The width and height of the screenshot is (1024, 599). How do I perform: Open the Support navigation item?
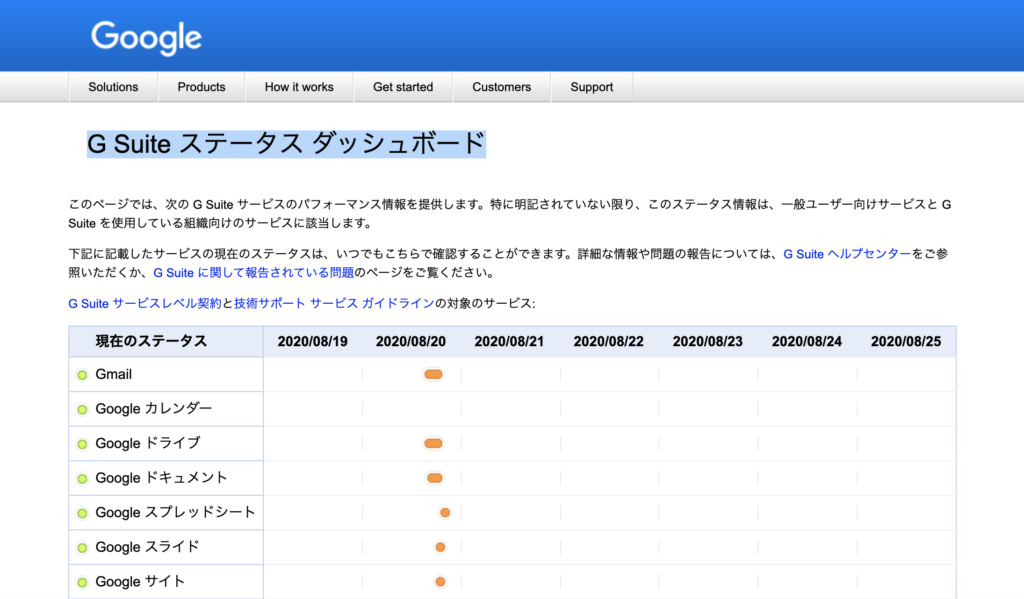pyautogui.click(x=591, y=87)
